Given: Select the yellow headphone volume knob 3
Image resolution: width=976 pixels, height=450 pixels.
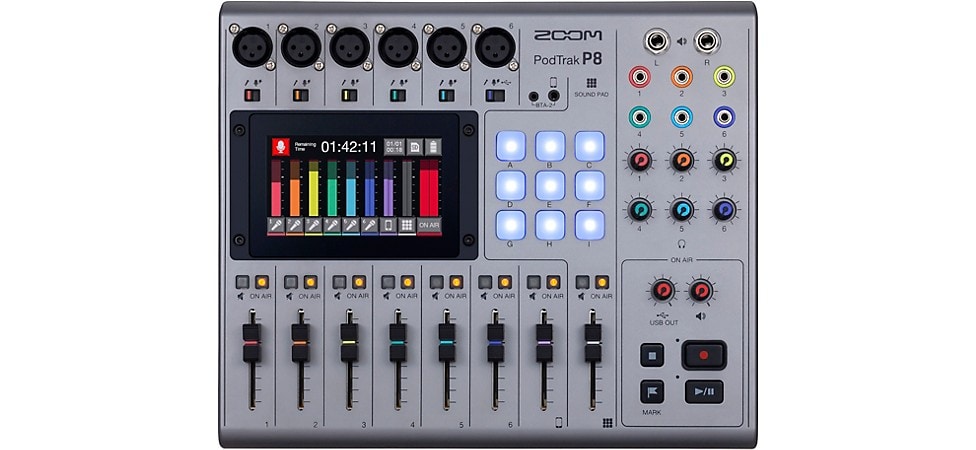Looking at the screenshot, I should click(x=724, y=161).
